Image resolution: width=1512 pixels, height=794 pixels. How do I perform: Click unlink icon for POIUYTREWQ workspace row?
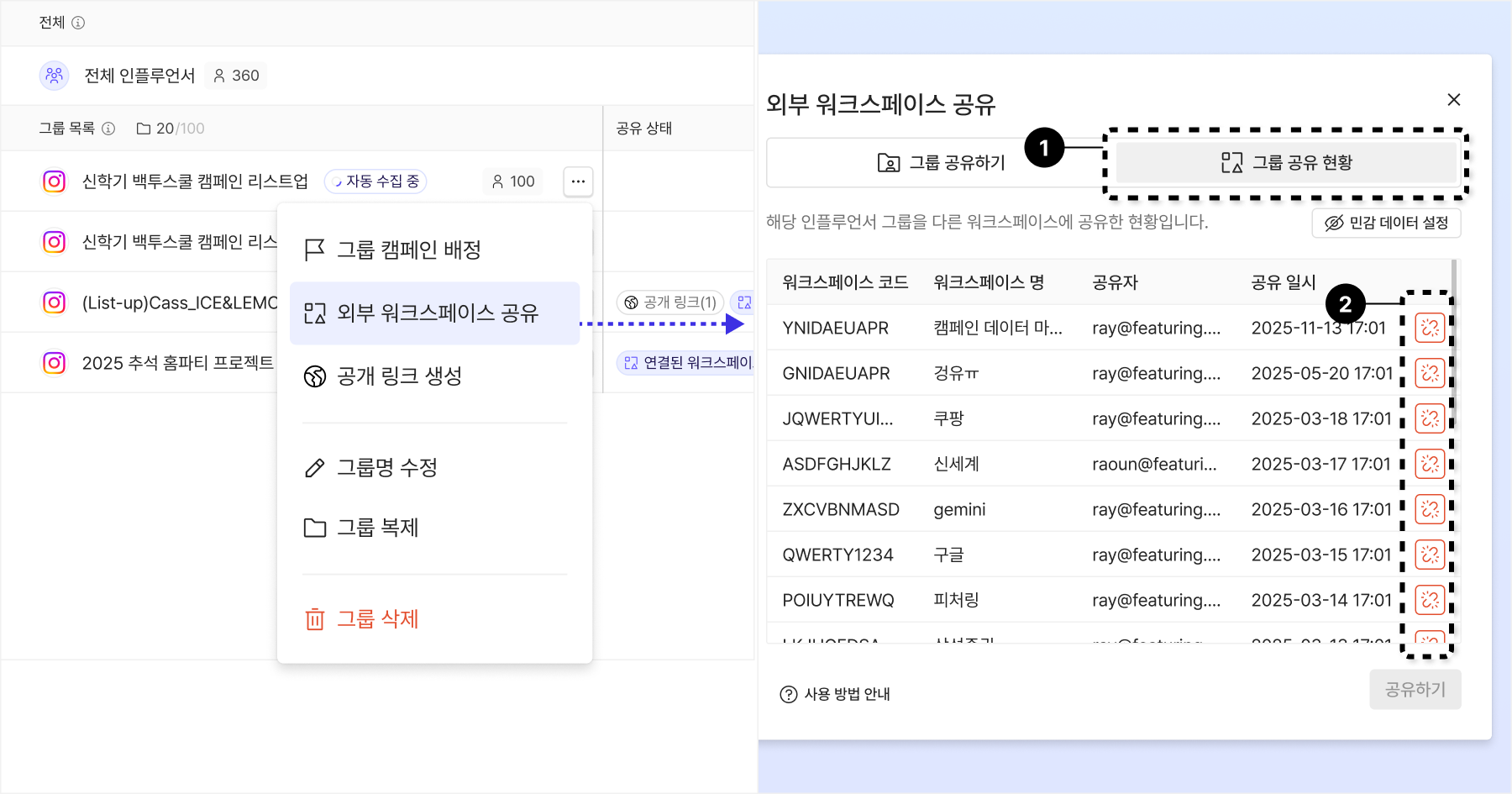(1430, 600)
